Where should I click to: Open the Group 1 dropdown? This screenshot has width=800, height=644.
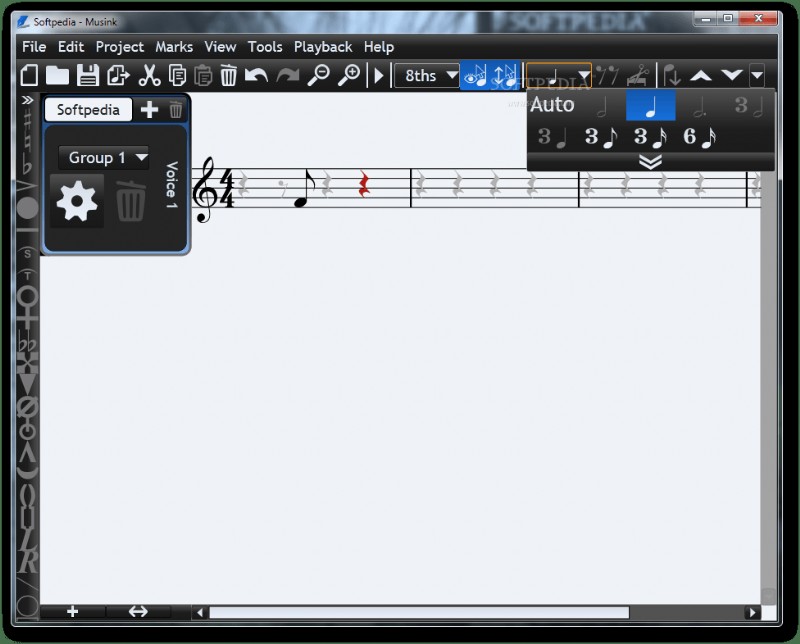coord(104,157)
